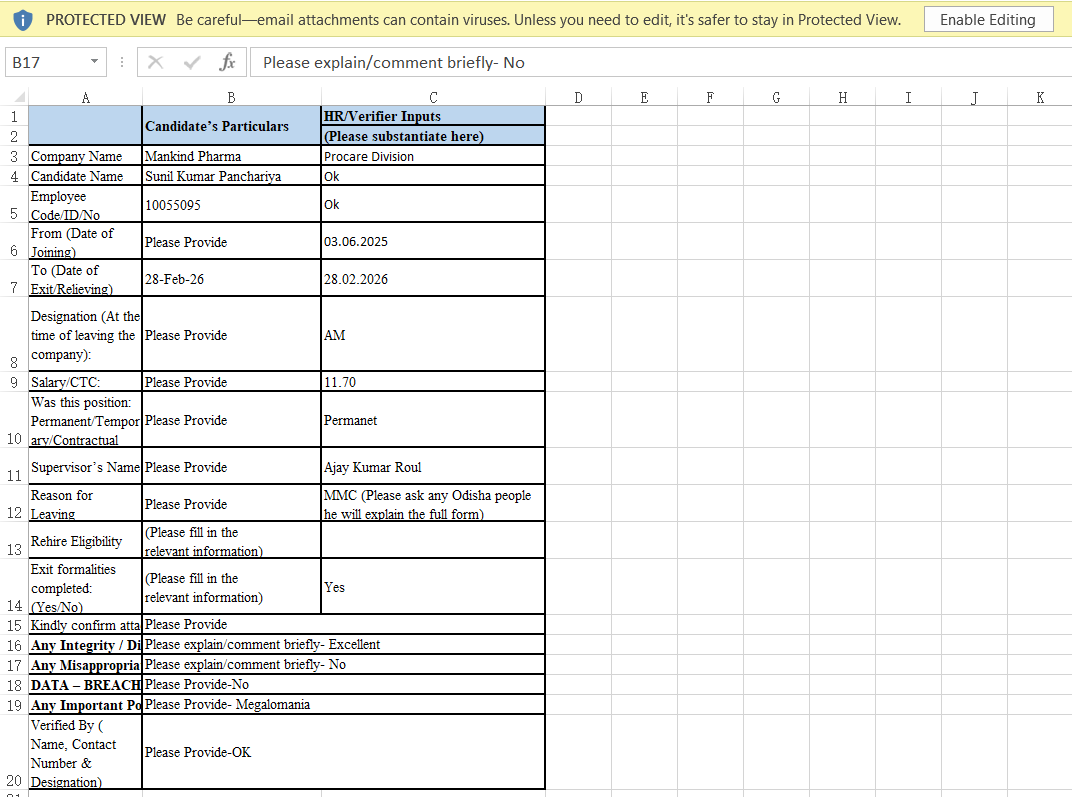1072x797 pixels.
Task: Select cell with Ajay Kumar Roul
Action: (433, 466)
